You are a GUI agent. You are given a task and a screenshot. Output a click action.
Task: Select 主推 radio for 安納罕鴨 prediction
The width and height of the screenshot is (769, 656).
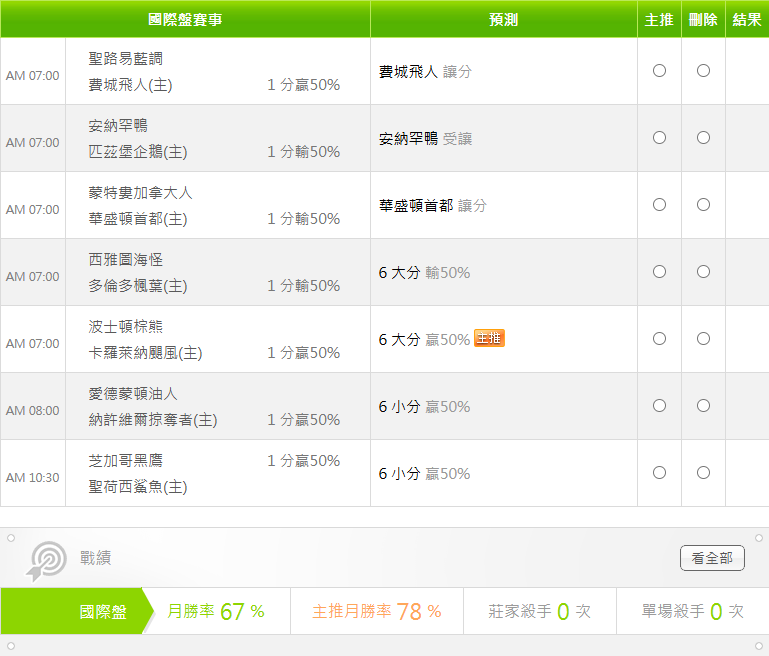coord(659,138)
